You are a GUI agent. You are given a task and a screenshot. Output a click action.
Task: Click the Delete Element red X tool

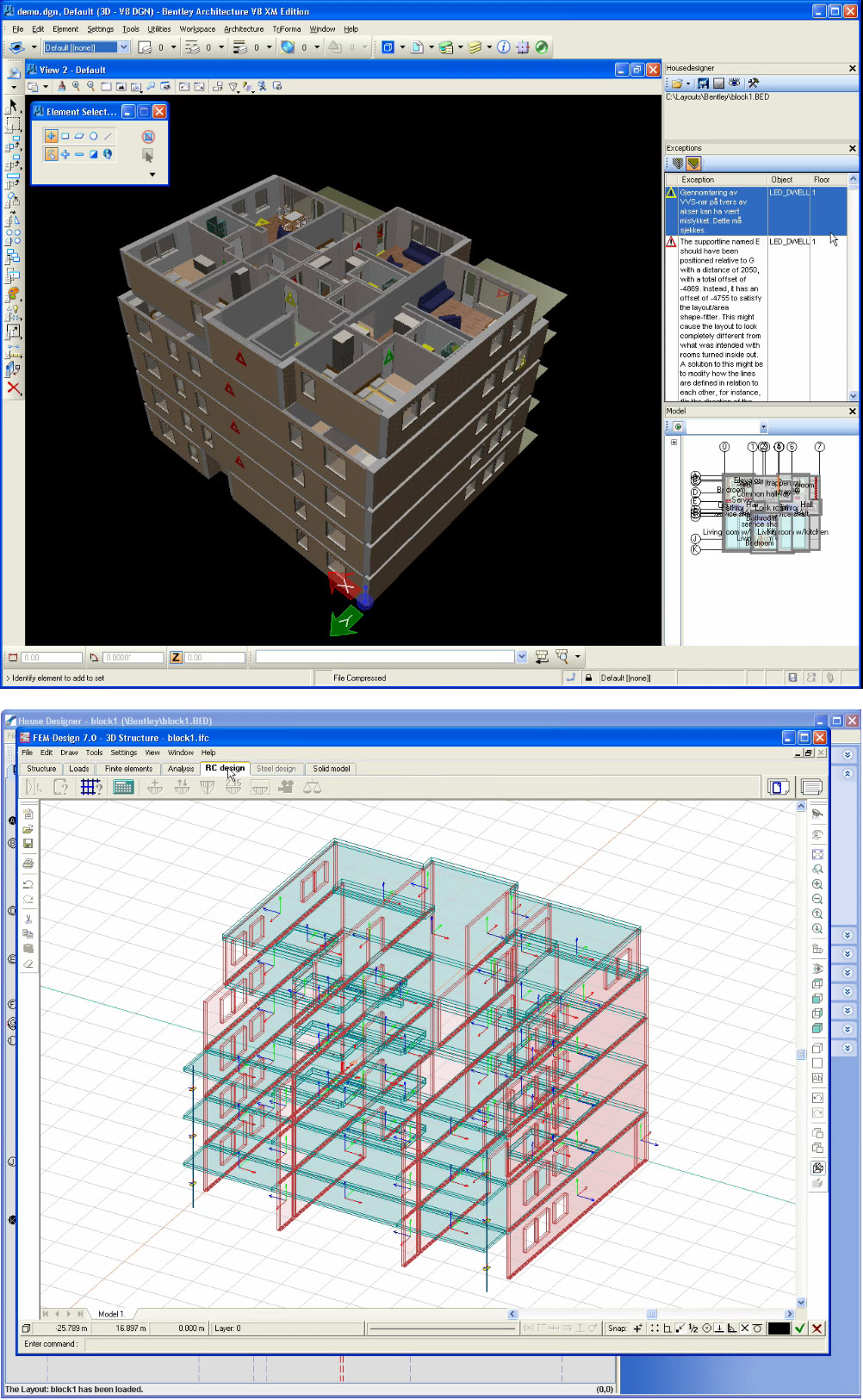click(13, 388)
